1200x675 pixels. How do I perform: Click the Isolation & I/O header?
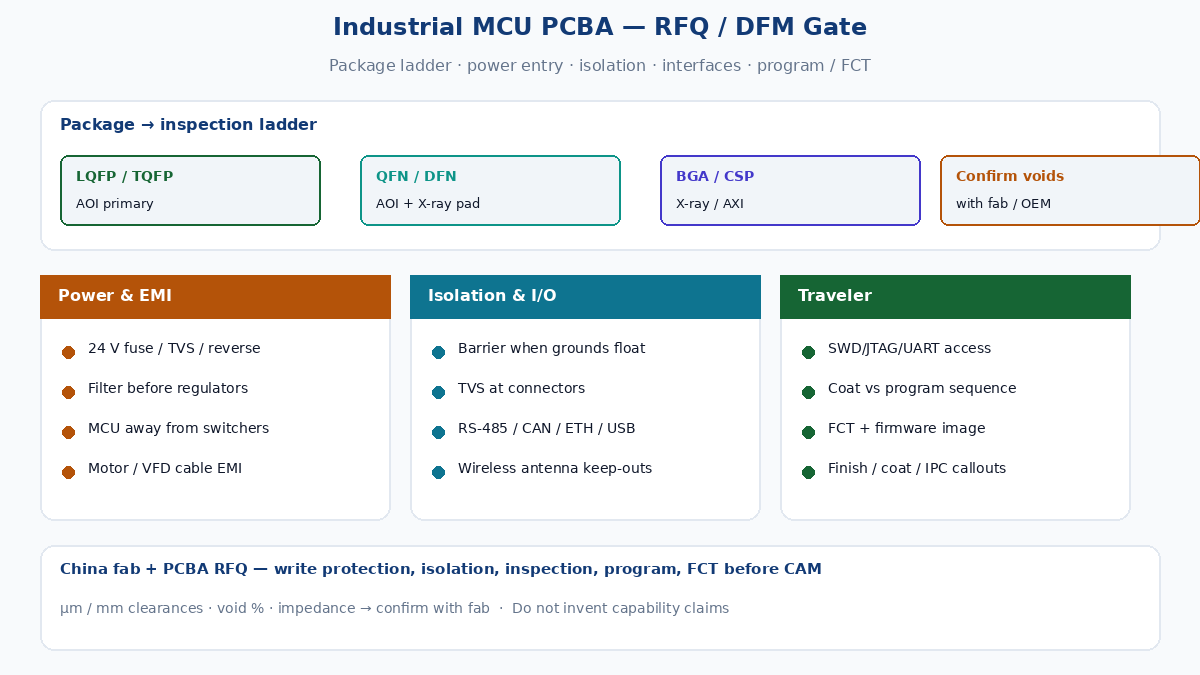[585, 296]
